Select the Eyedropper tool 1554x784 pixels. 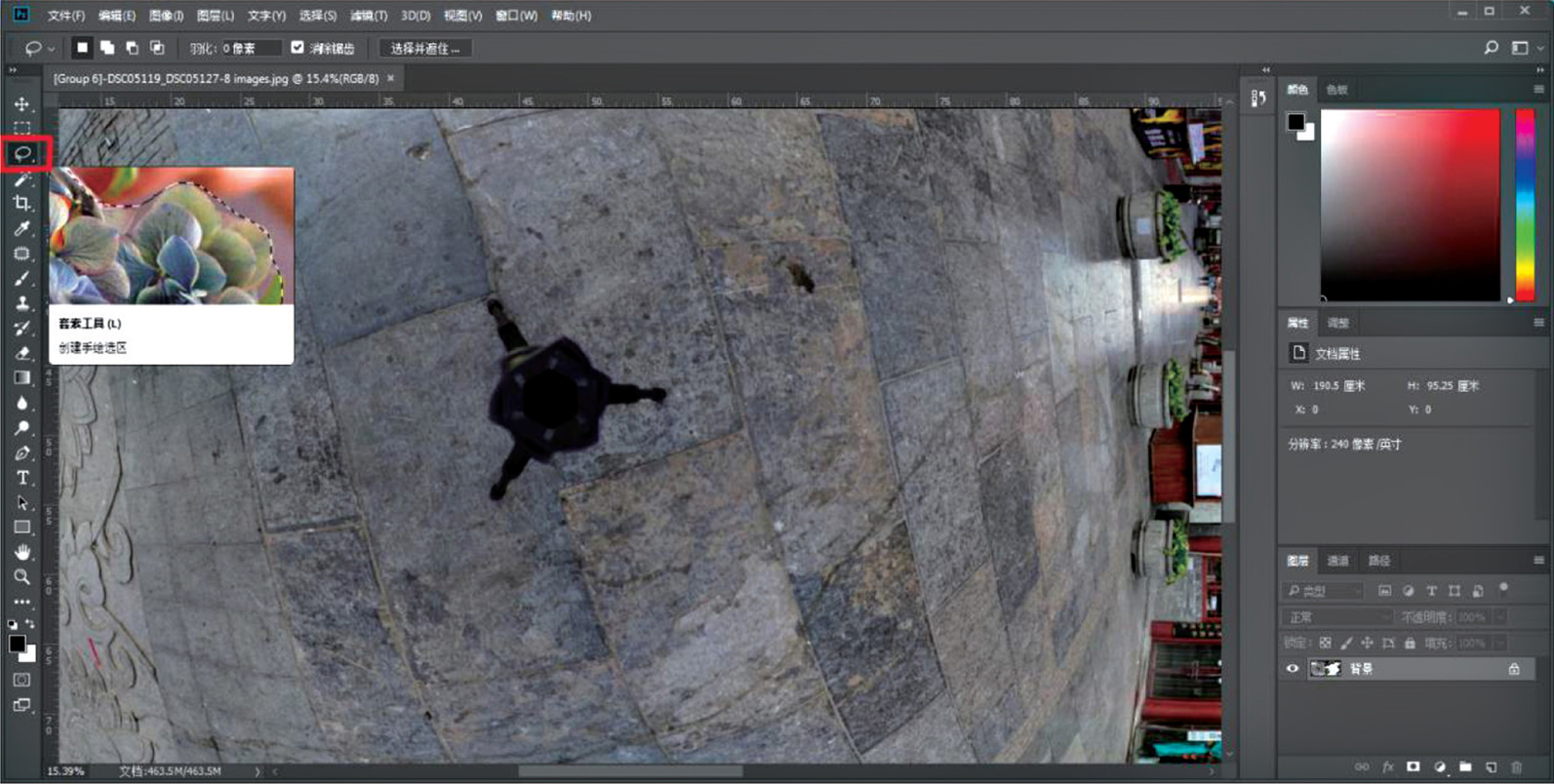coord(21,228)
